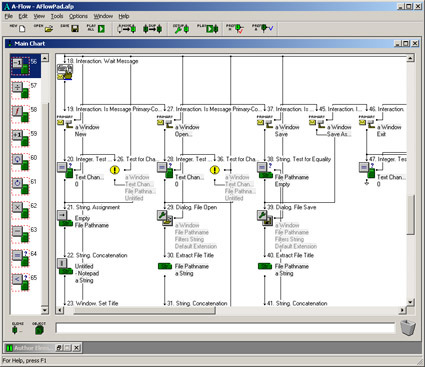
Task: Select the multiply element numbered 62
Action: coord(21,210)
